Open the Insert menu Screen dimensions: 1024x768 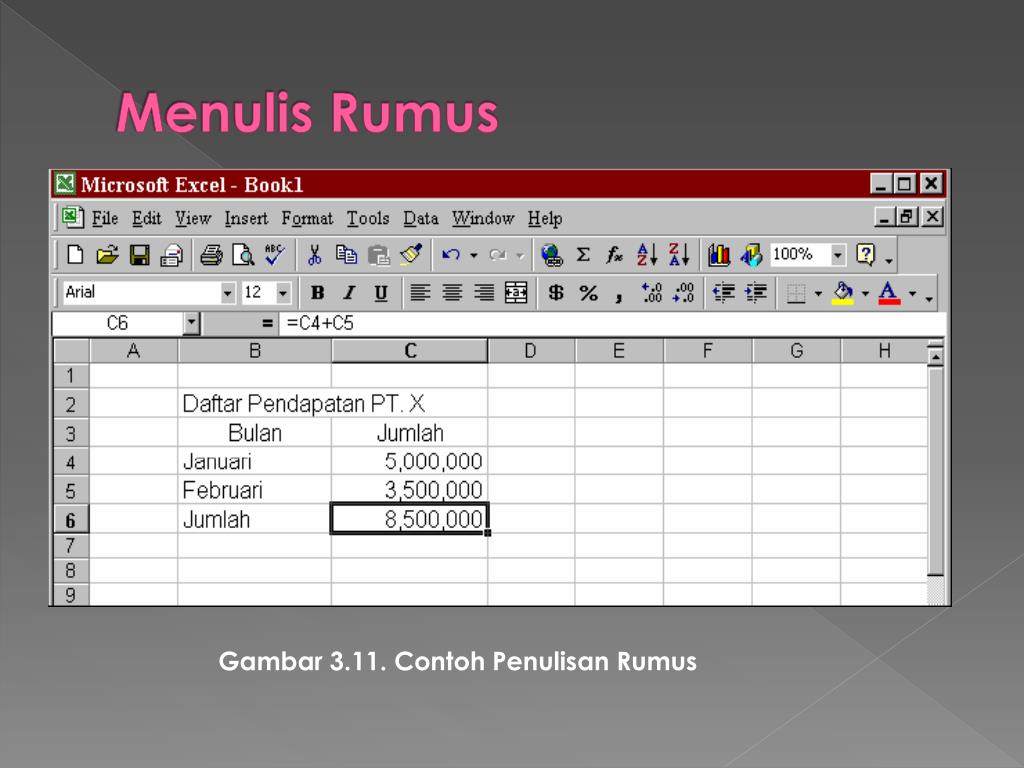(246, 218)
